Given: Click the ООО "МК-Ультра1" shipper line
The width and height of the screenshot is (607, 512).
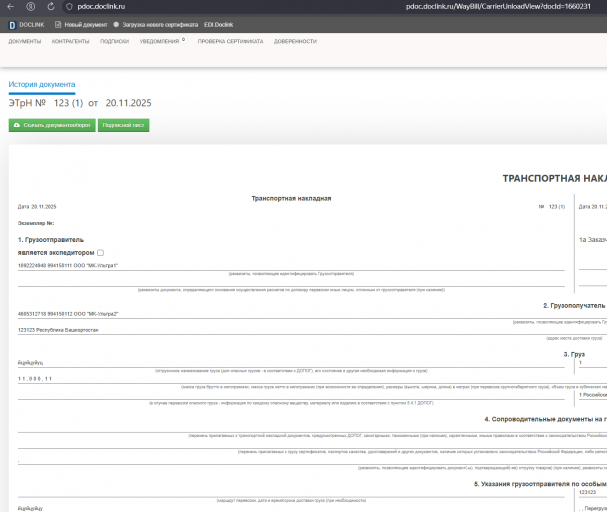Looking at the screenshot, I should (x=68, y=265).
